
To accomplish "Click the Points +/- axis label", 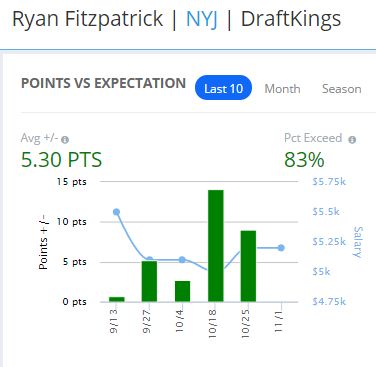I will coord(44,242).
